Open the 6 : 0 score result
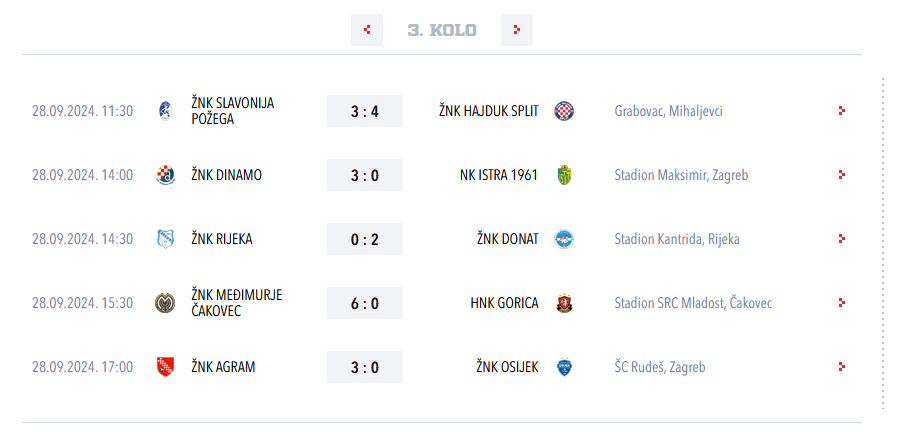Image resolution: width=899 pixels, height=432 pixels. [x=365, y=303]
